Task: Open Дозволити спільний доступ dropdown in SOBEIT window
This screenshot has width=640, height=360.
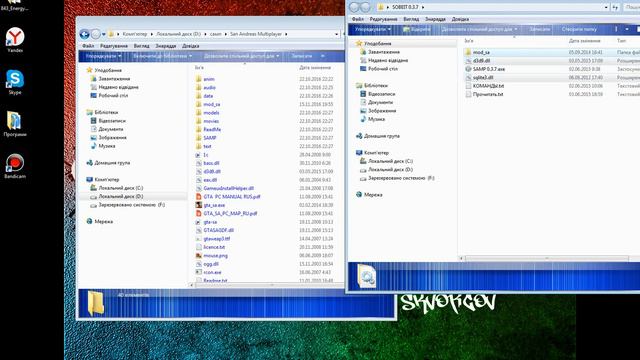Action: (479, 29)
